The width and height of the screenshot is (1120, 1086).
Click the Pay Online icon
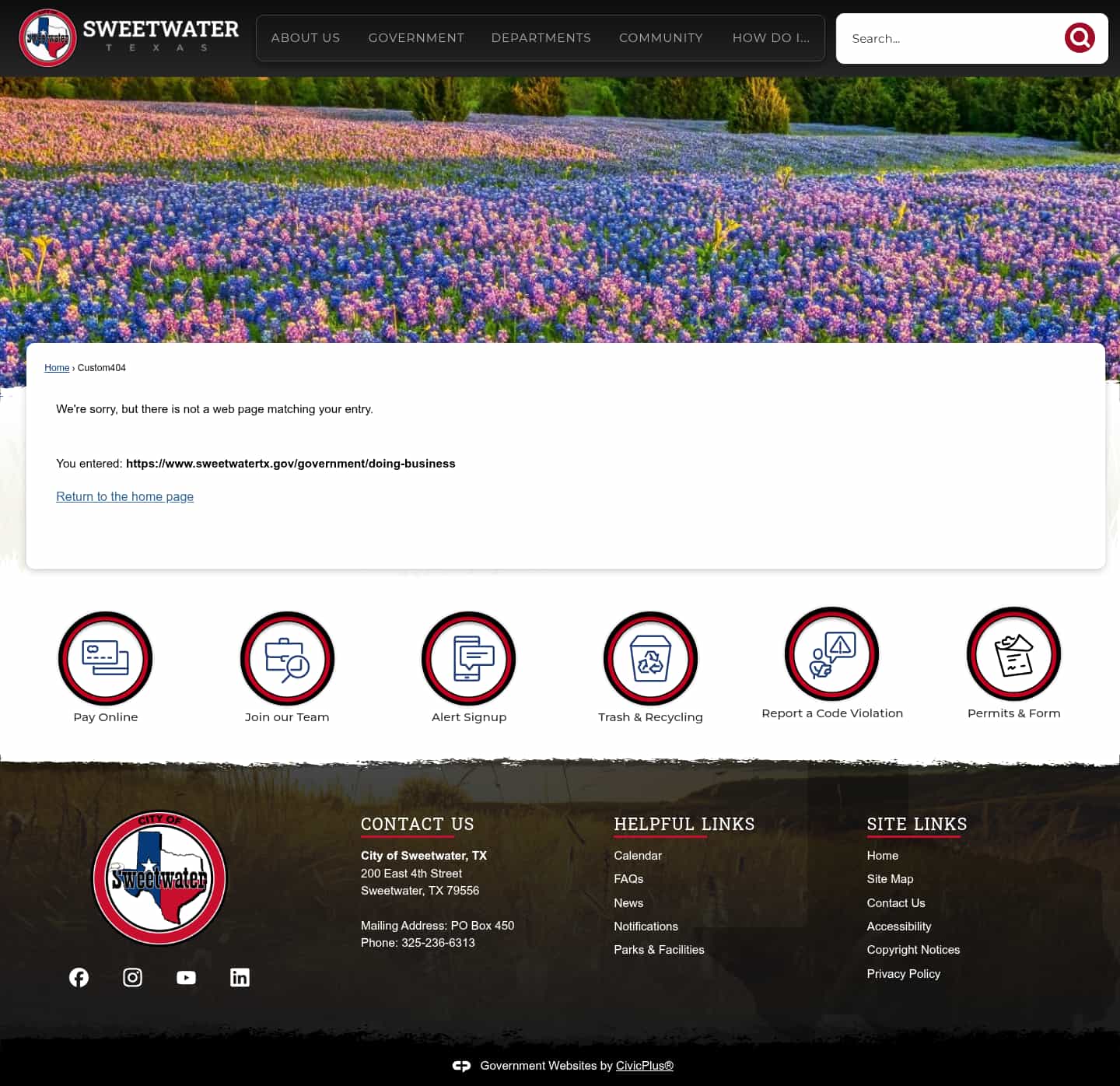click(x=105, y=658)
